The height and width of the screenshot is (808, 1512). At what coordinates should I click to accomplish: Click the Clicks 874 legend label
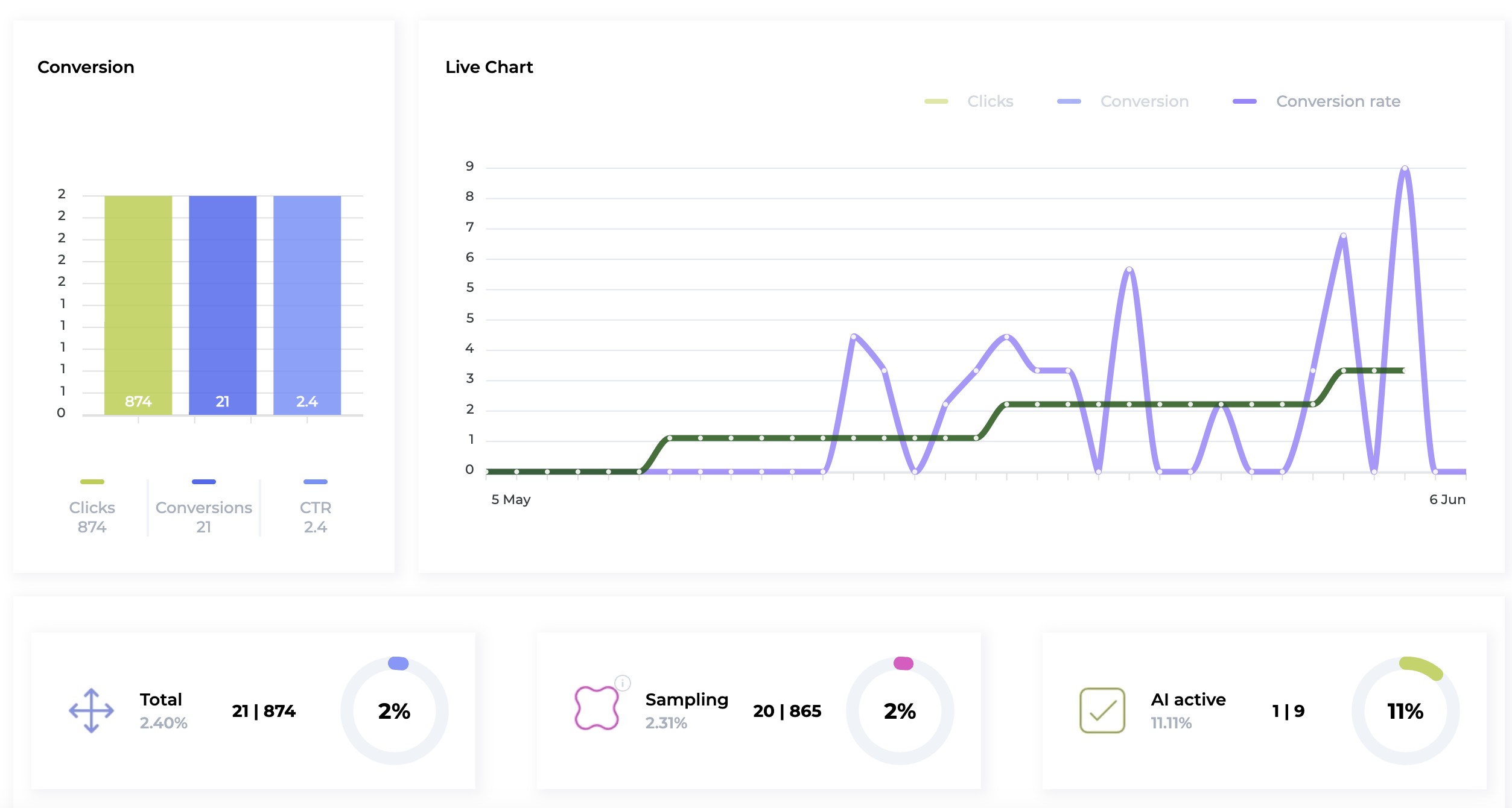coord(92,516)
